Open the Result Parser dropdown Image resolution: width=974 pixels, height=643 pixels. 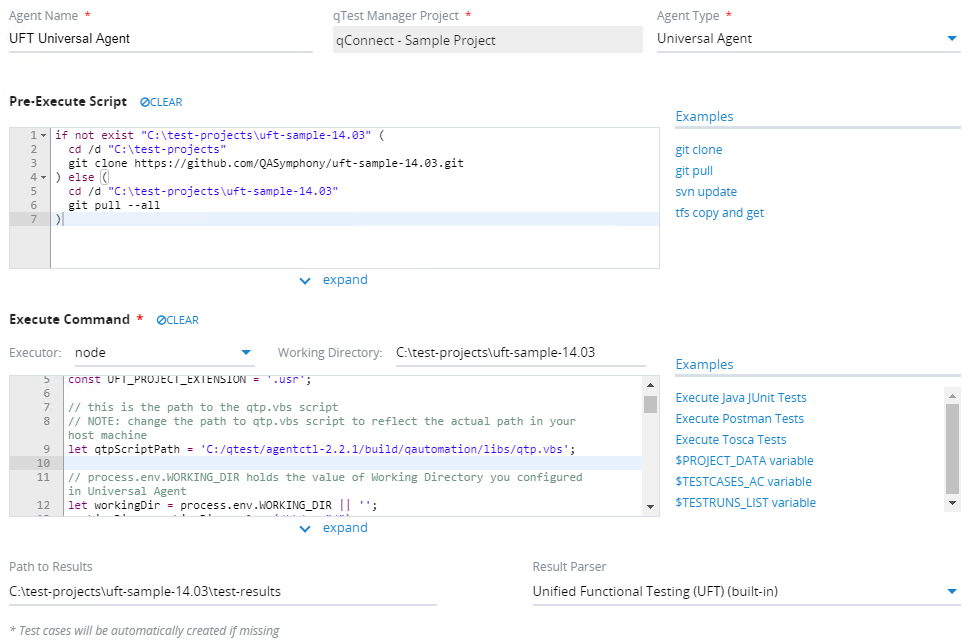click(951, 592)
